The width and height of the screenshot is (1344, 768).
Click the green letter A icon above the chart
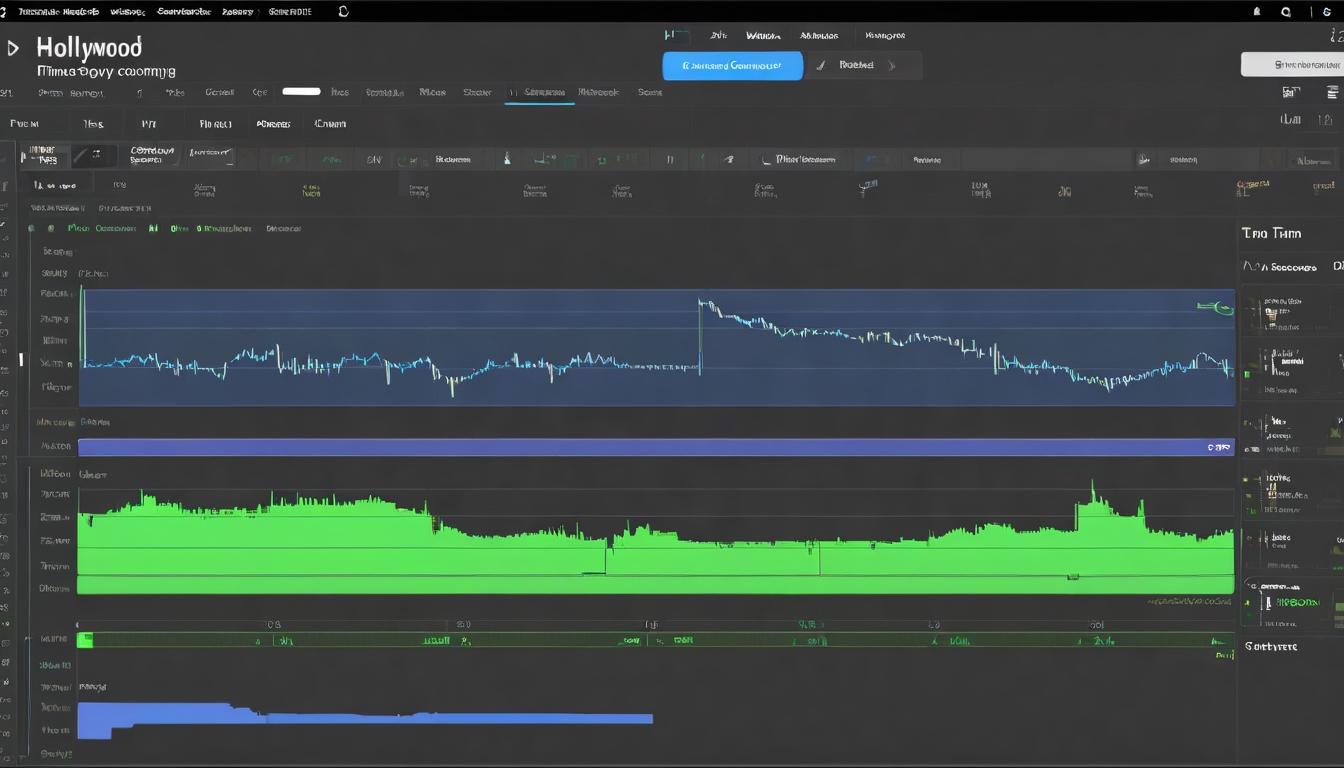click(153, 228)
